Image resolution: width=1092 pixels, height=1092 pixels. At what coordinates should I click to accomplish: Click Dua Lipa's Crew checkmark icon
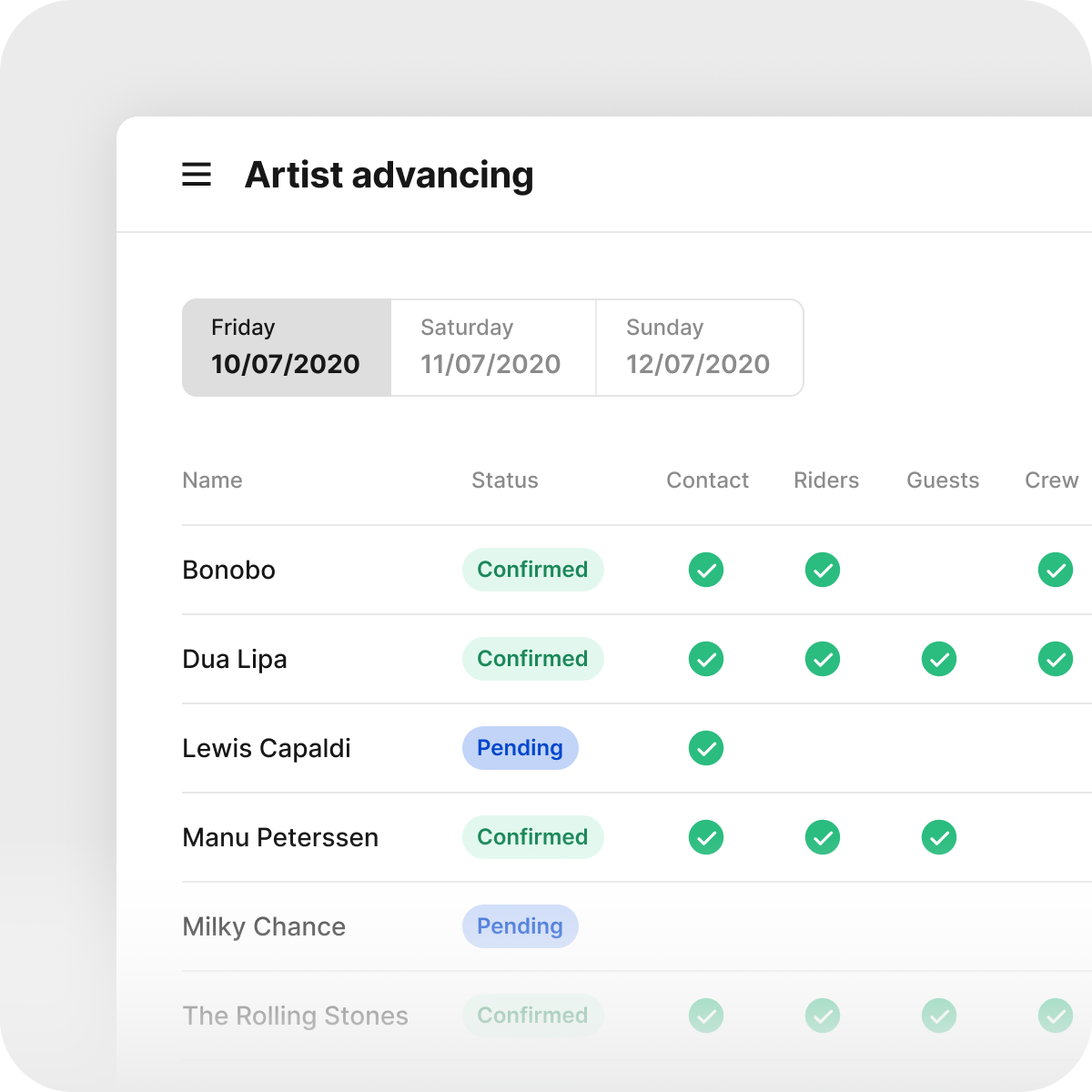coord(1056,659)
